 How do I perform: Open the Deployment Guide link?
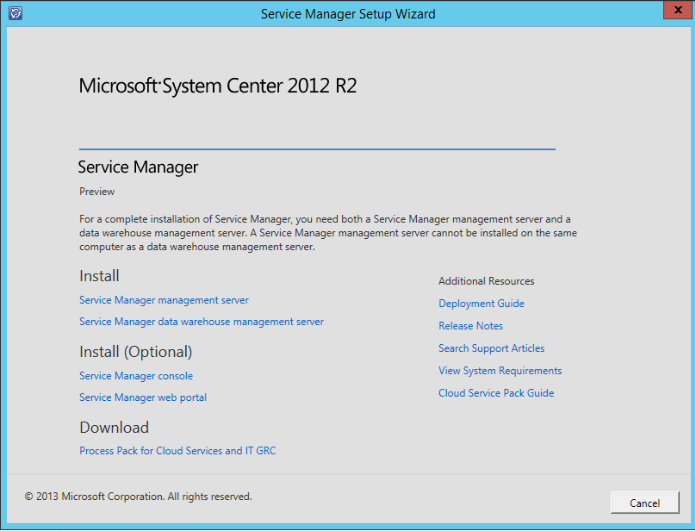481,304
